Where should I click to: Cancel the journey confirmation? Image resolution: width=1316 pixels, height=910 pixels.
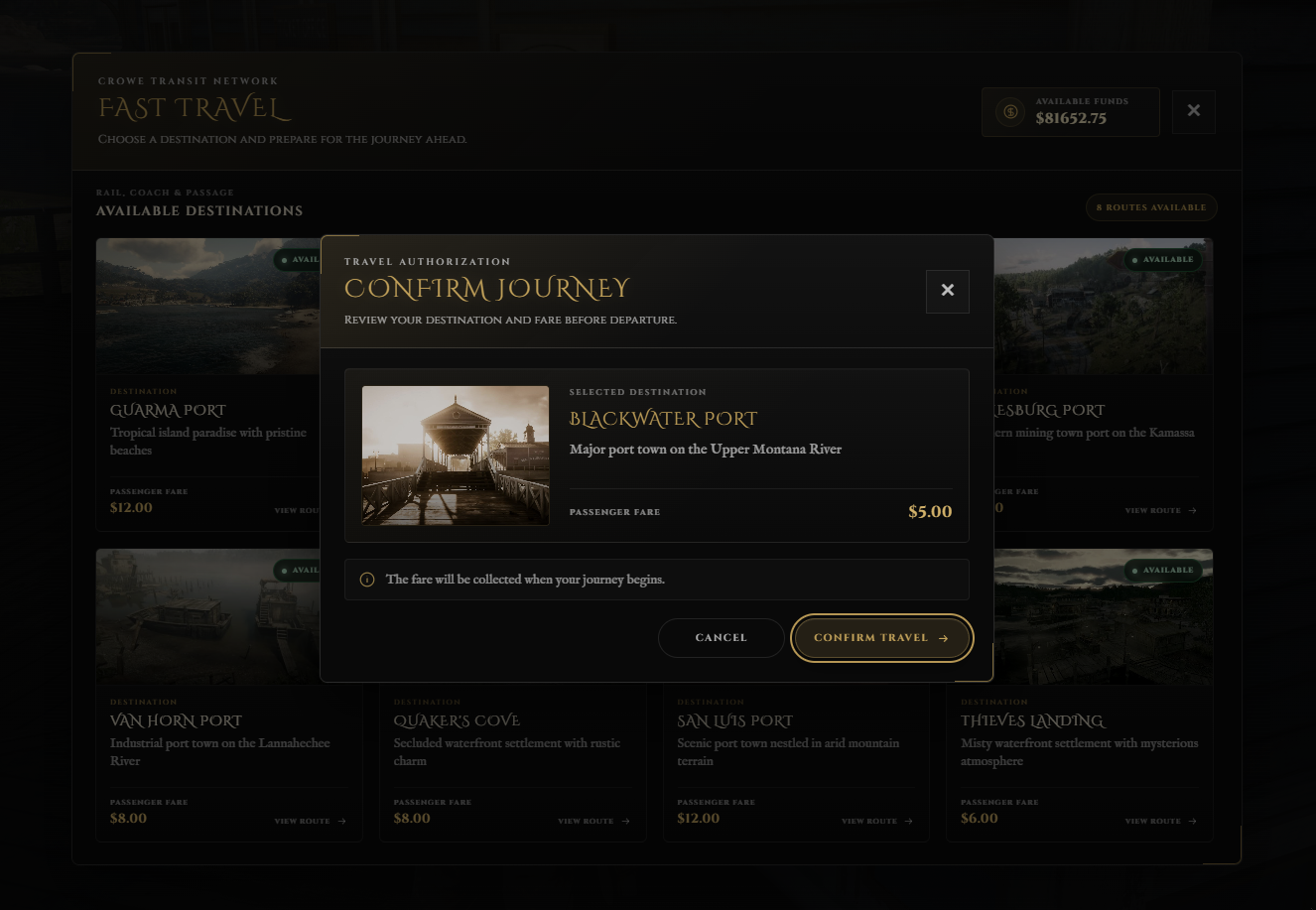click(722, 638)
